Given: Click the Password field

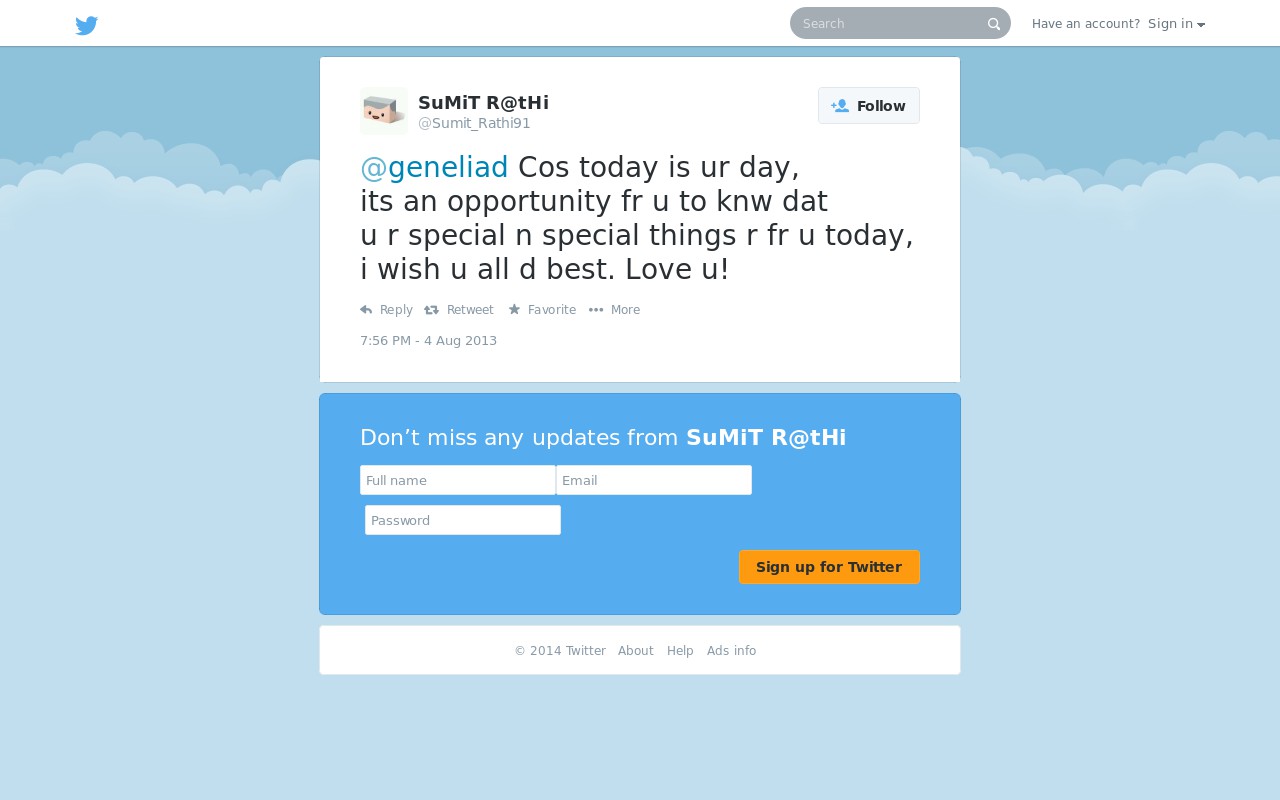Looking at the screenshot, I should coord(463,520).
